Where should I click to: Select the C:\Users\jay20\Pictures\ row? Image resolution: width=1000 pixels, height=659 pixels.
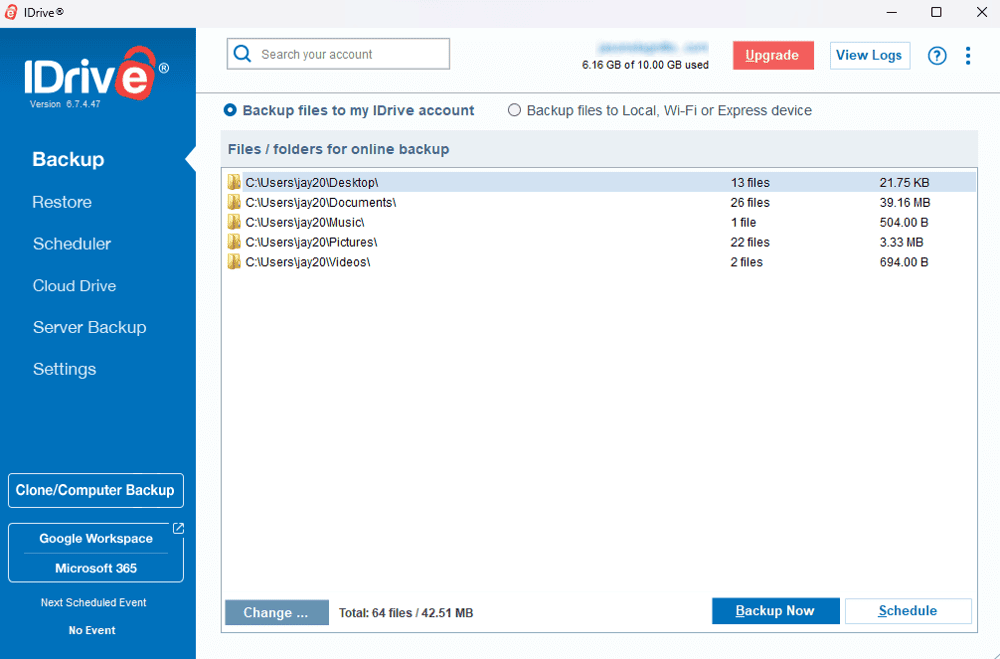click(601, 242)
